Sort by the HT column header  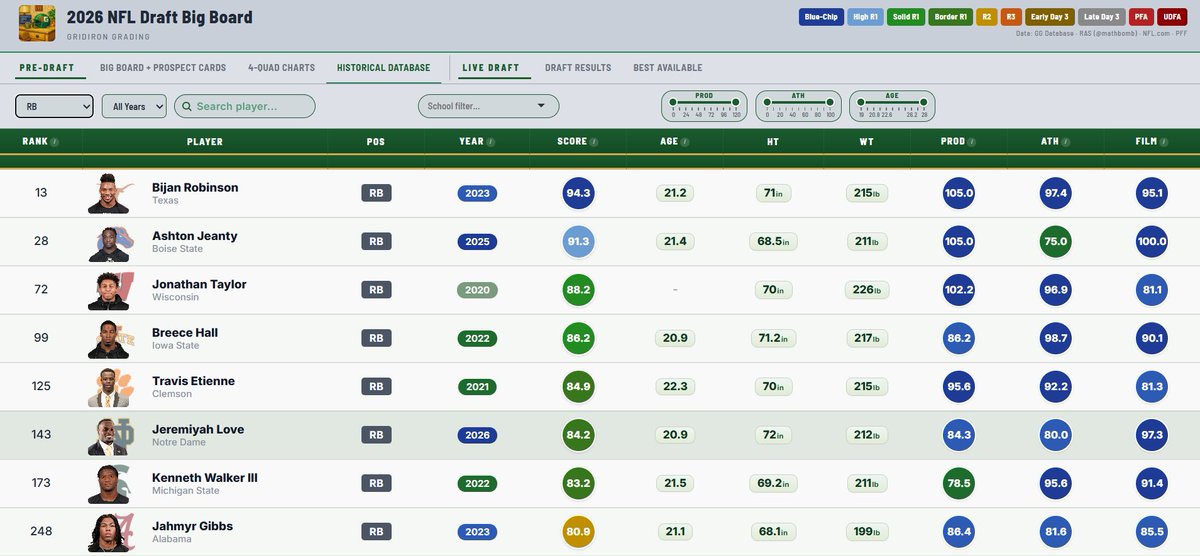[773, 142]
